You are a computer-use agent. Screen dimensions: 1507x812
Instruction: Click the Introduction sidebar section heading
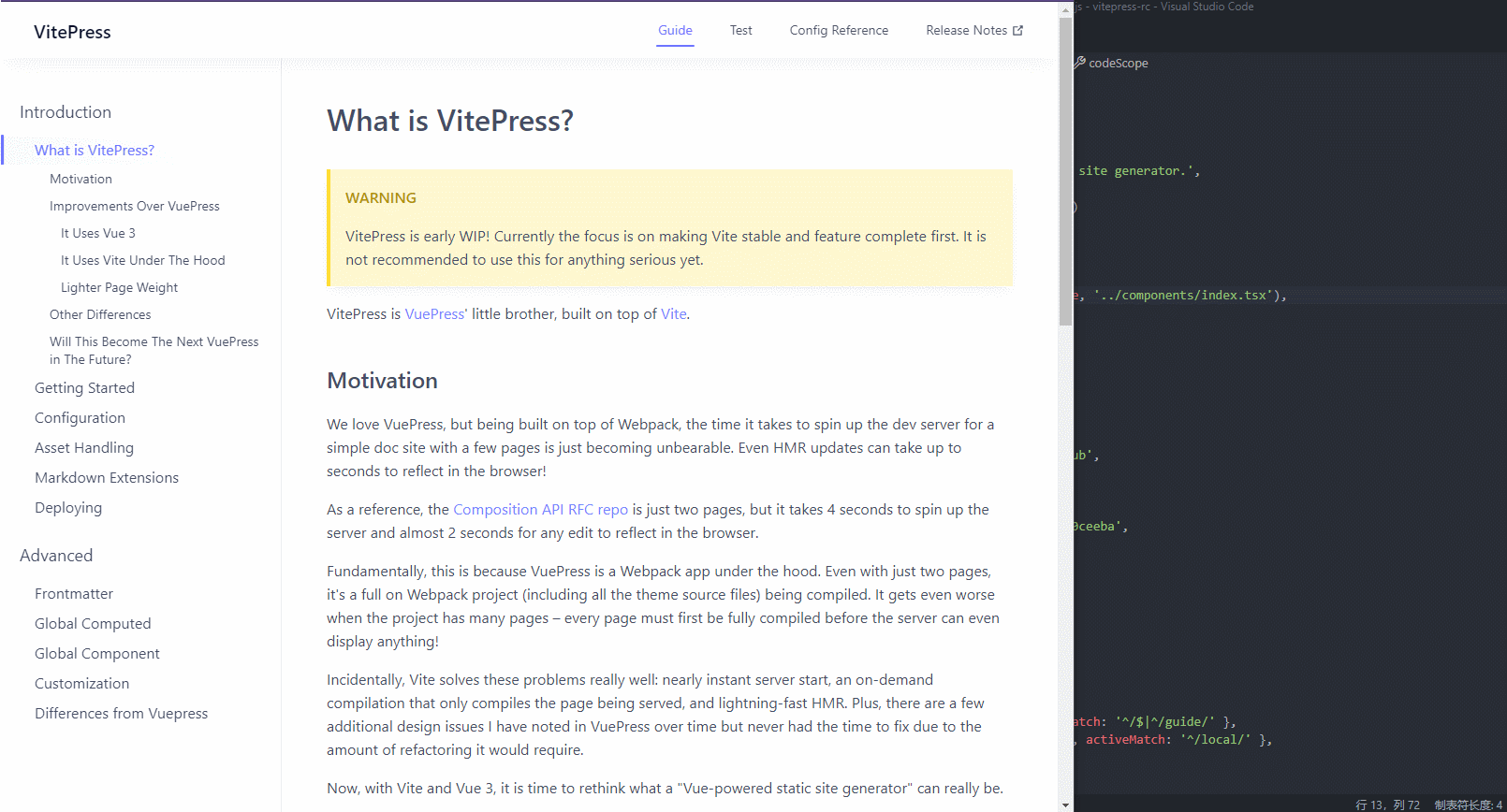(66, 112)
